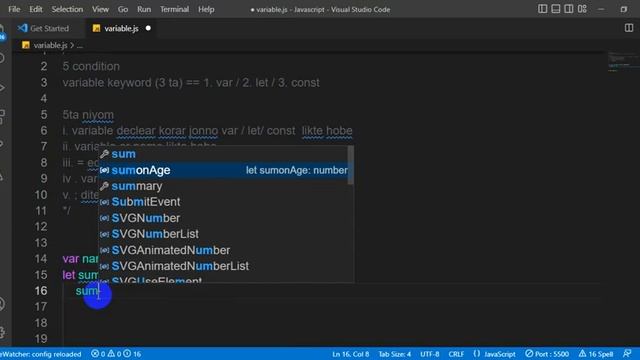Click 'Ln 16, Col 8' in status bar
The height and width of the screenshot is (360, 640).
(x=350, y=354)
